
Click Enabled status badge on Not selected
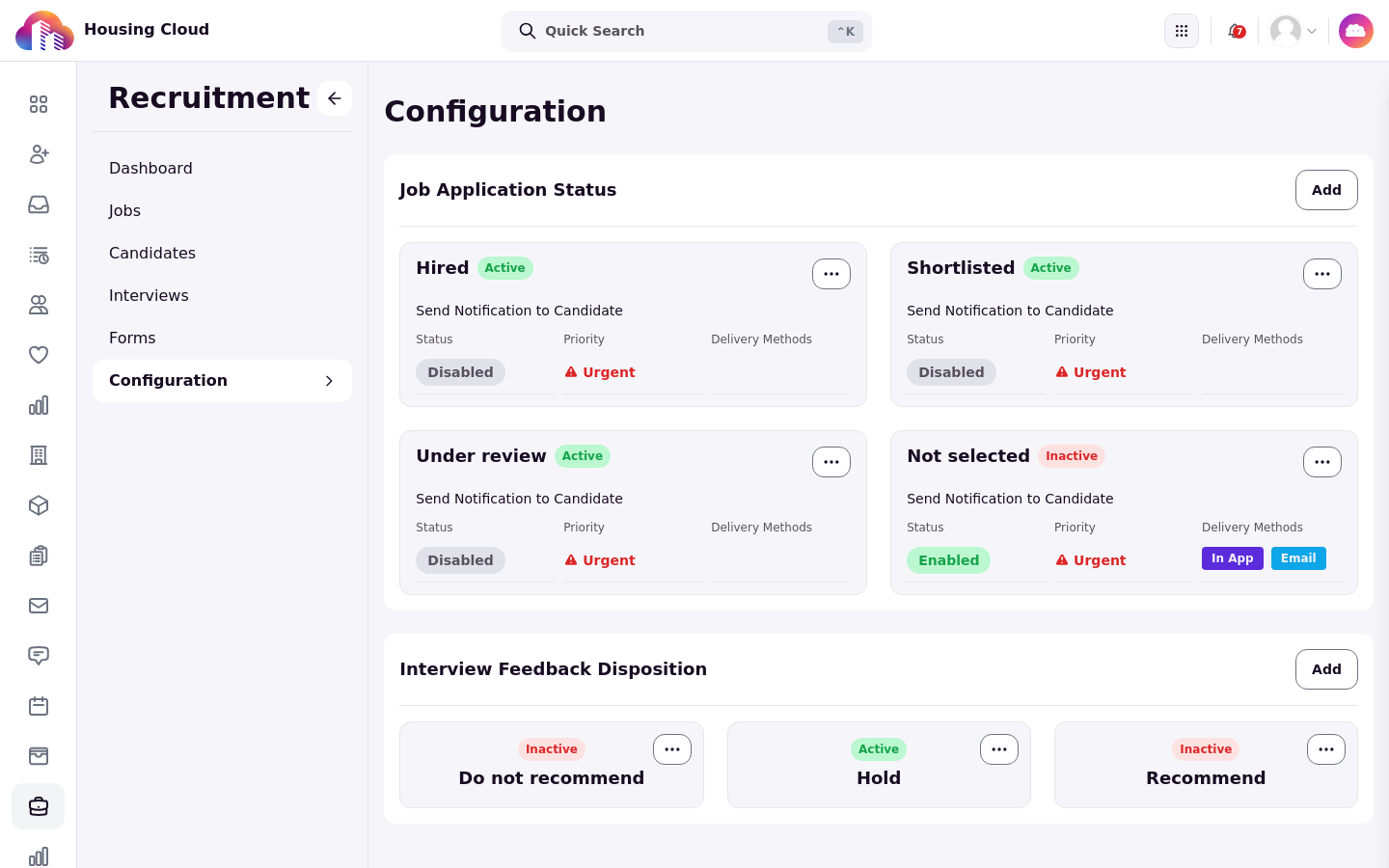[x=948, y=560]
